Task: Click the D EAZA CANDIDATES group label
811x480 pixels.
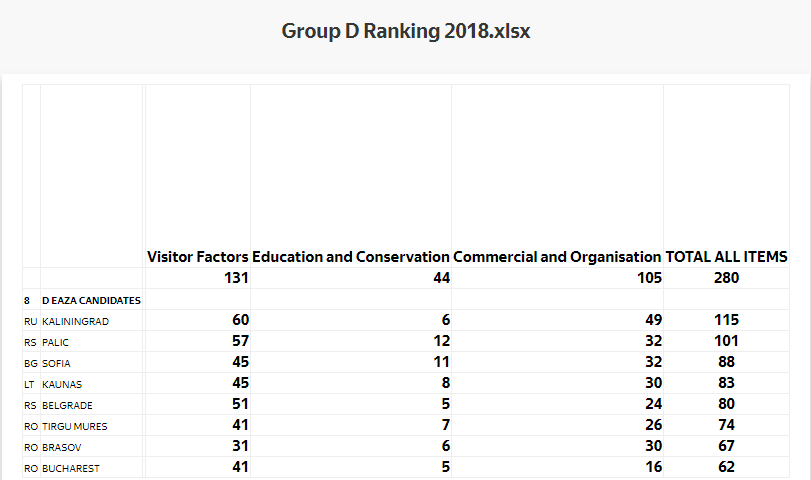Action: [x=91, y=300]
